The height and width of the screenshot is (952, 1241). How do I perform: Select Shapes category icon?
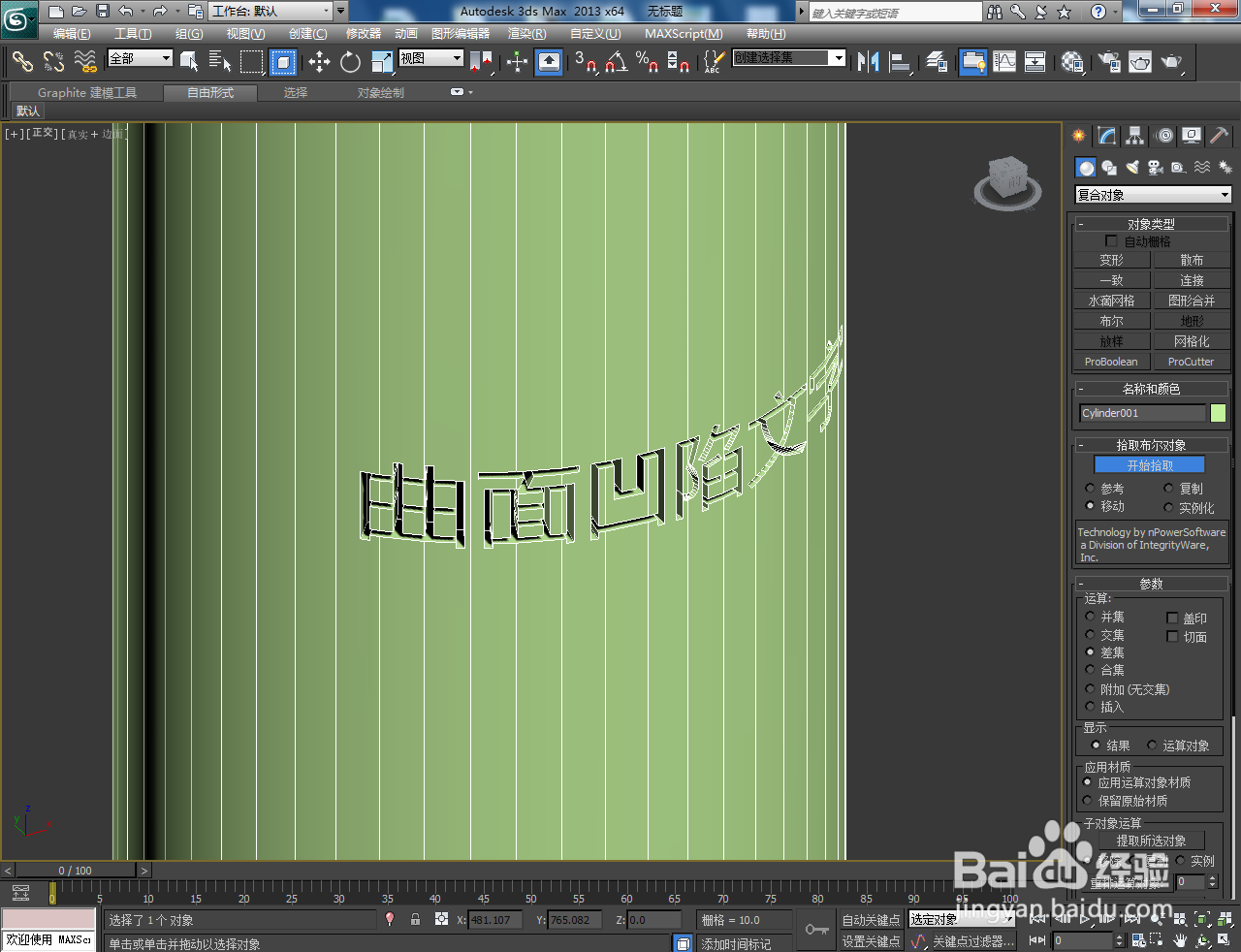[1109, 168]
